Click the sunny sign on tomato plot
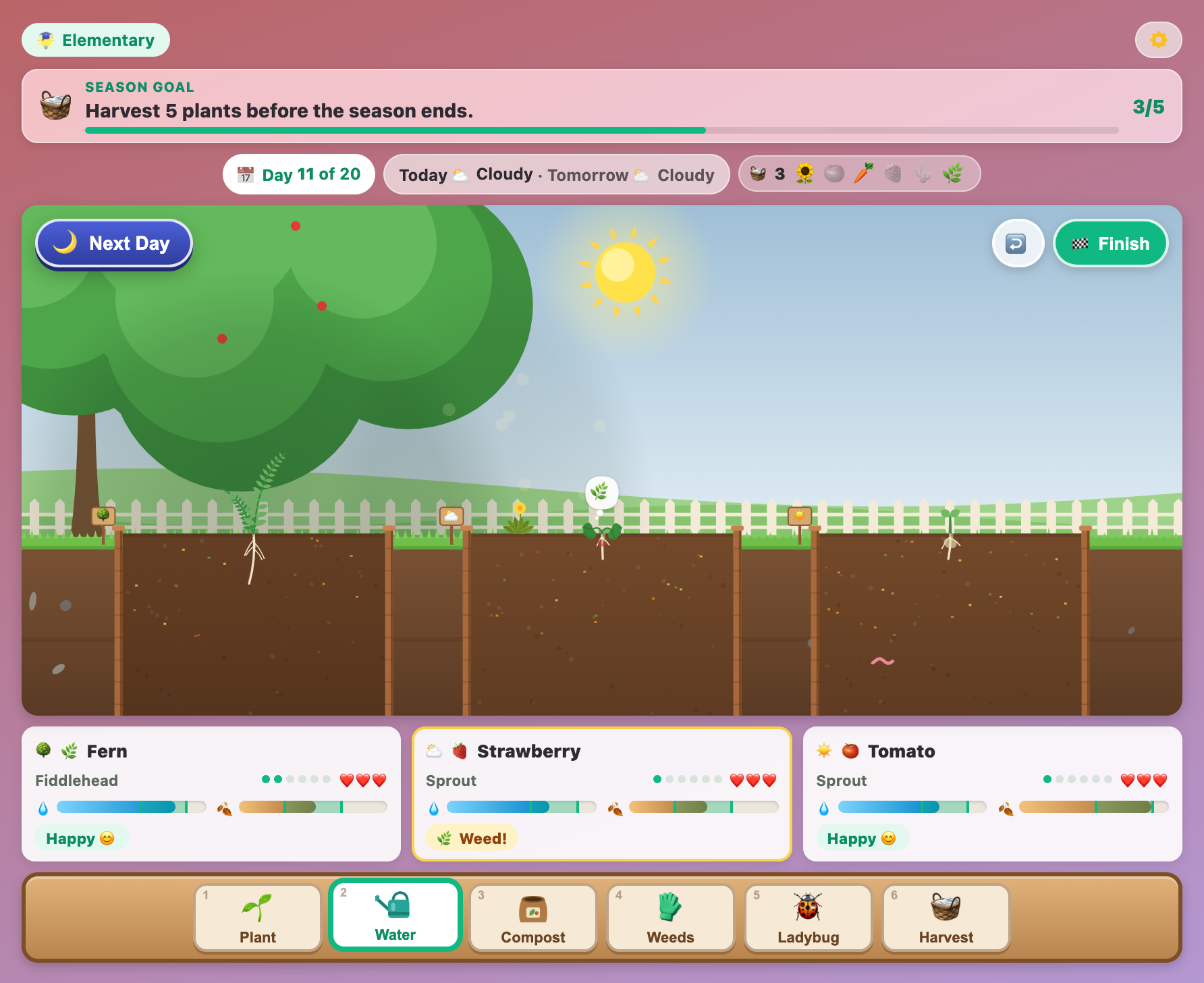The height and width of the screenshot is (983, 1204). (800, 518)
